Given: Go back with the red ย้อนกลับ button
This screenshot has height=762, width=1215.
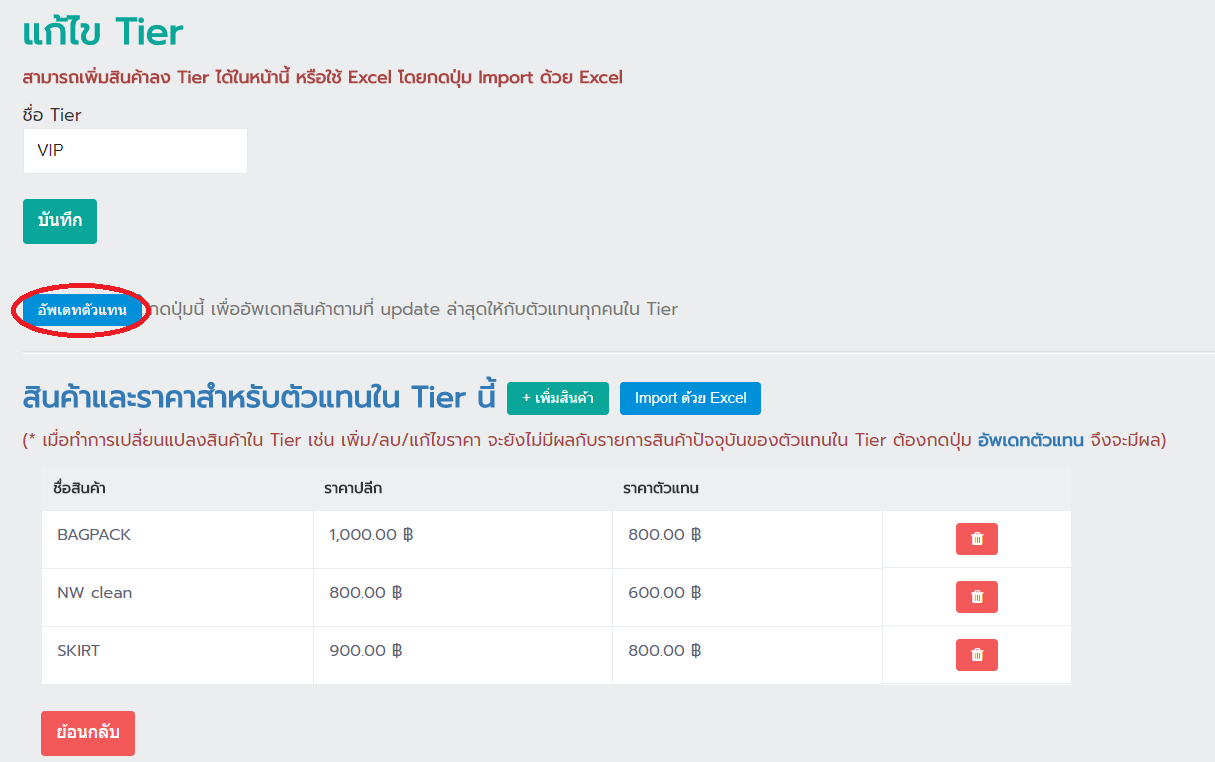Looking at the screenshot, I should (x=87, y=733).
